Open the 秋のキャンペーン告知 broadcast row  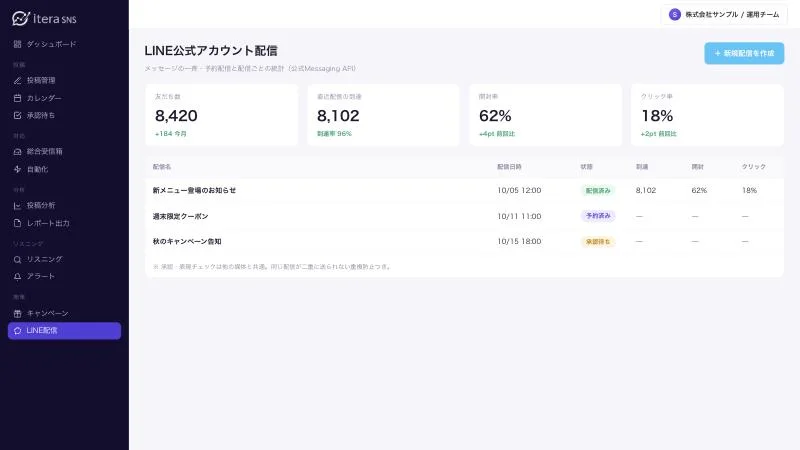pyautogui.click(x=464, y=241)
